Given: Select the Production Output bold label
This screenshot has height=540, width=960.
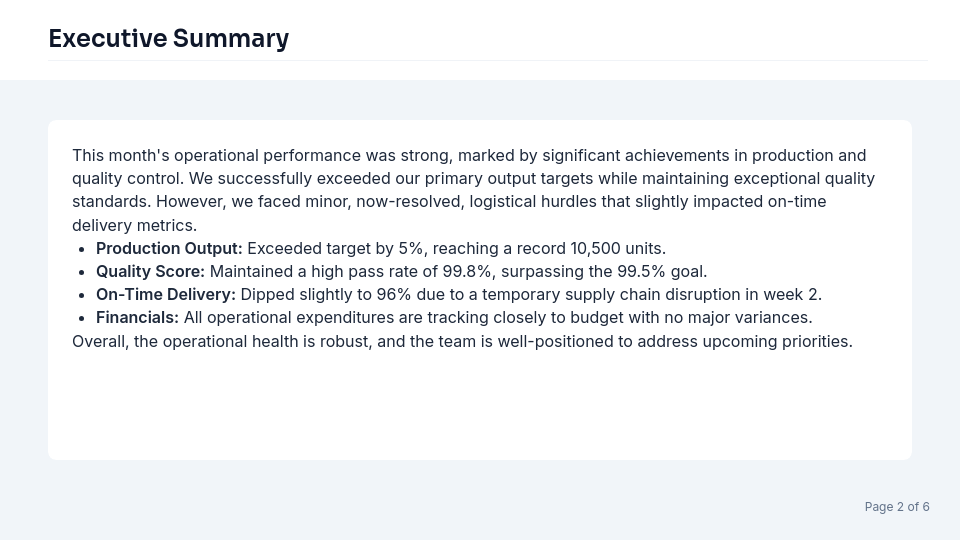Looking at the screenshot, I should click(169, 248).
